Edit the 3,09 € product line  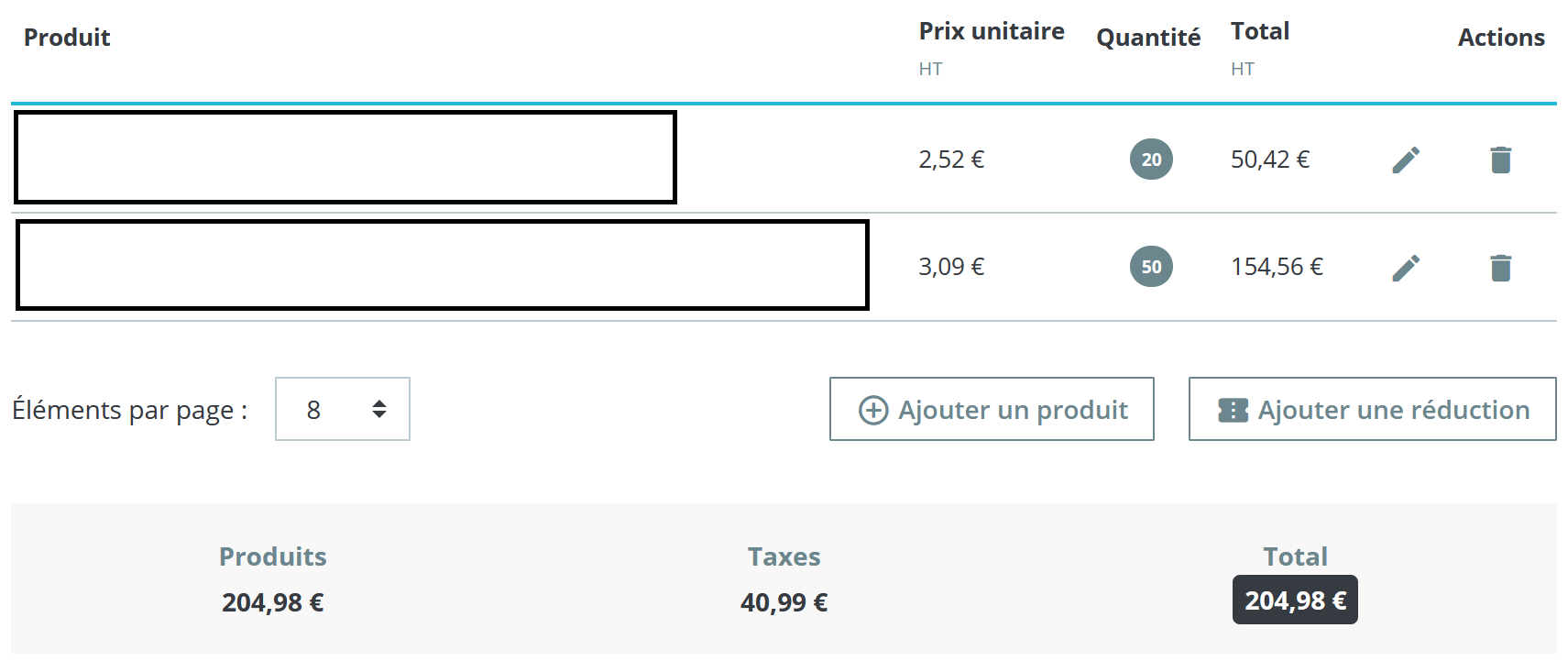tap(1407, 267)
